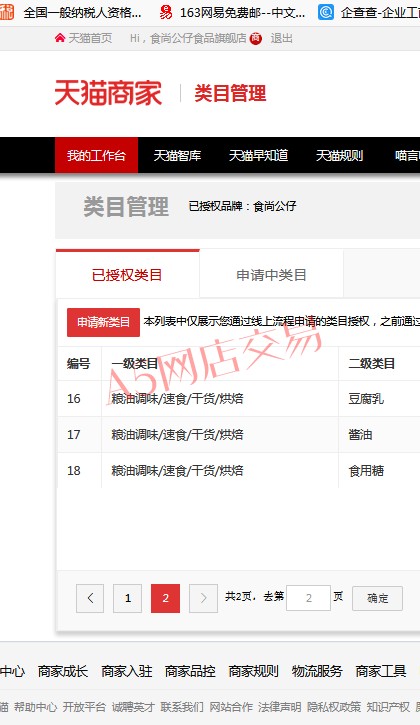
Task: Click the 确定 button
Action: [x=377, y=598]
